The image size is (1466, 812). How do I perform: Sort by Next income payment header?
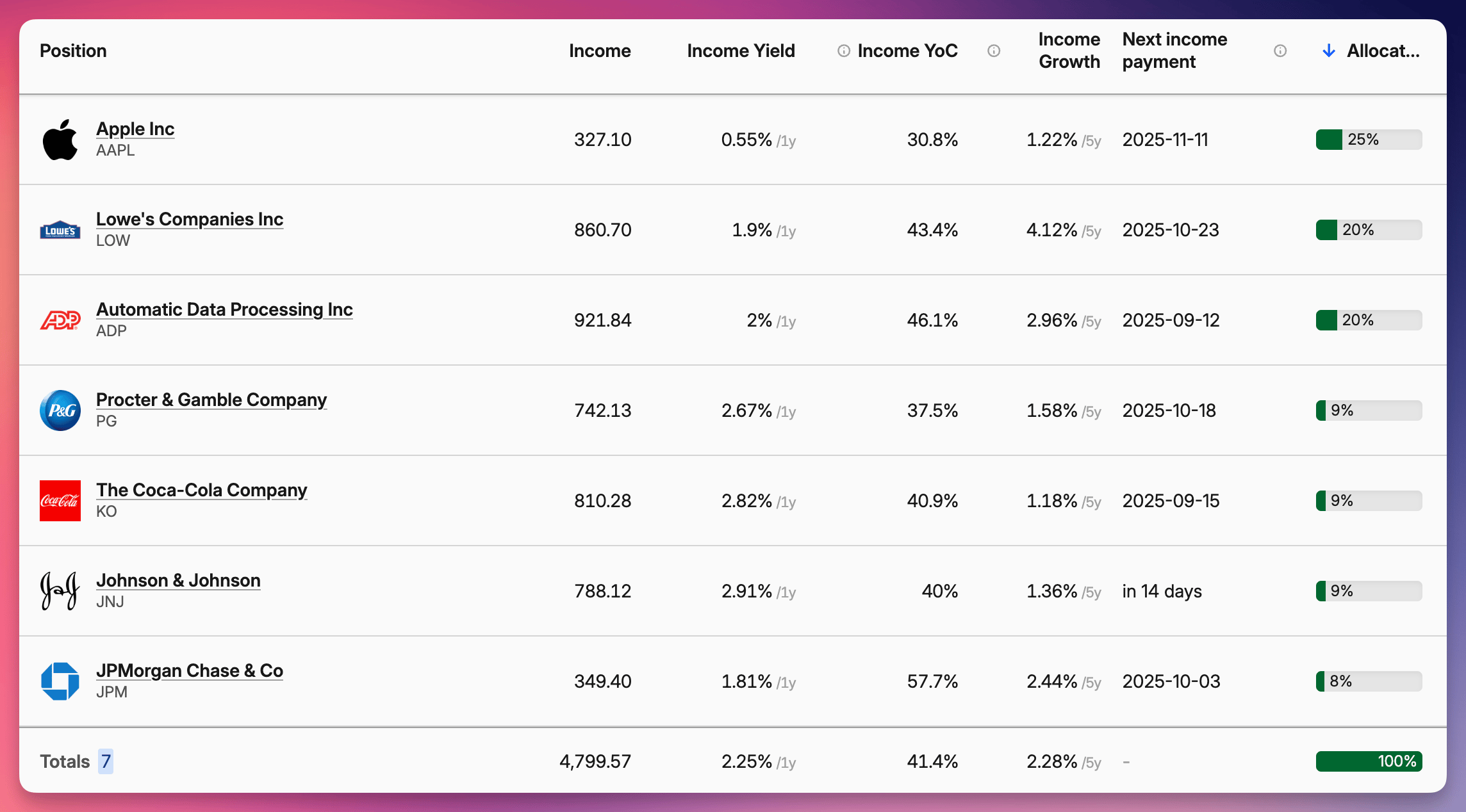coord(1174,51)
